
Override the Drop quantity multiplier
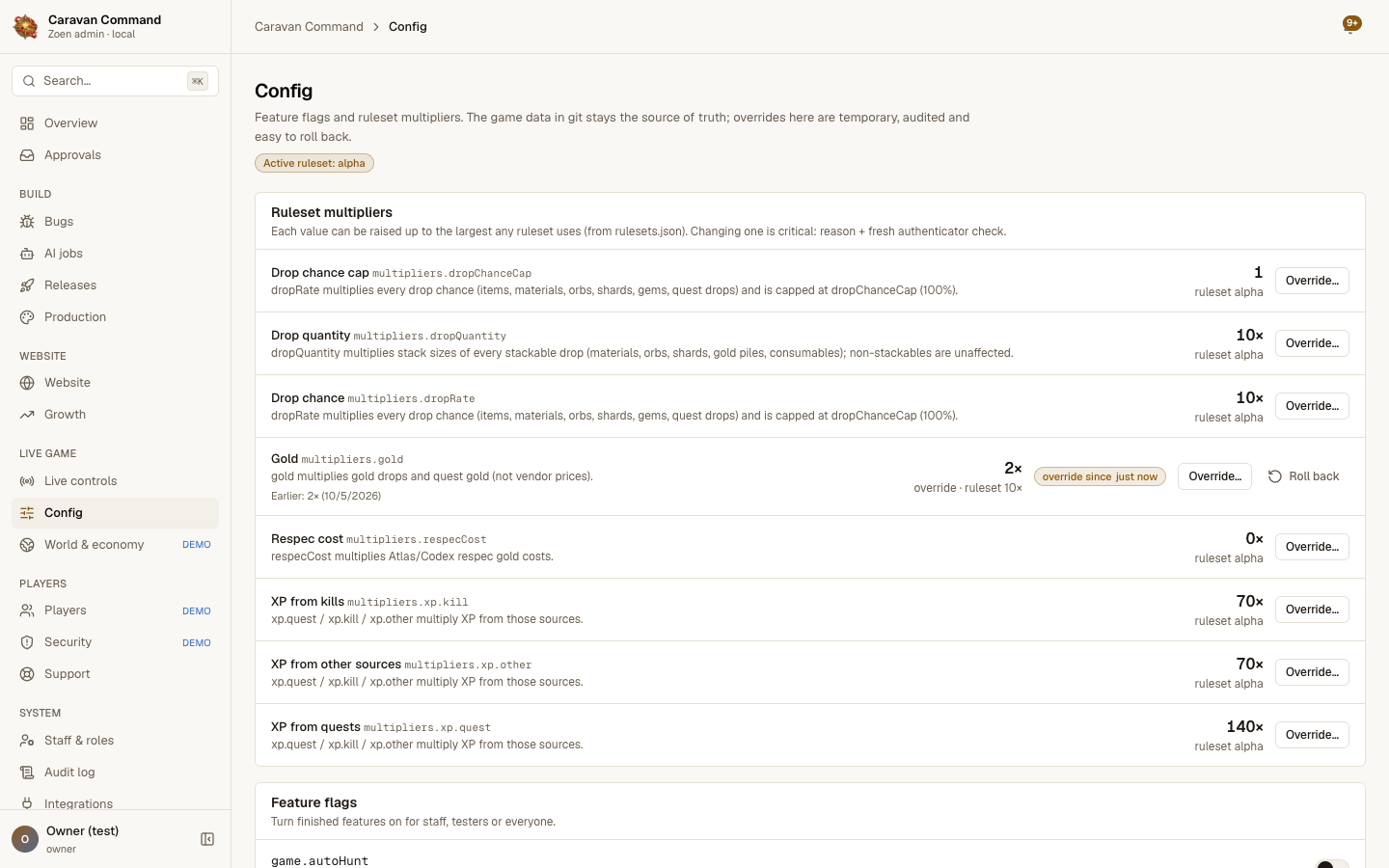point(1312,343)
